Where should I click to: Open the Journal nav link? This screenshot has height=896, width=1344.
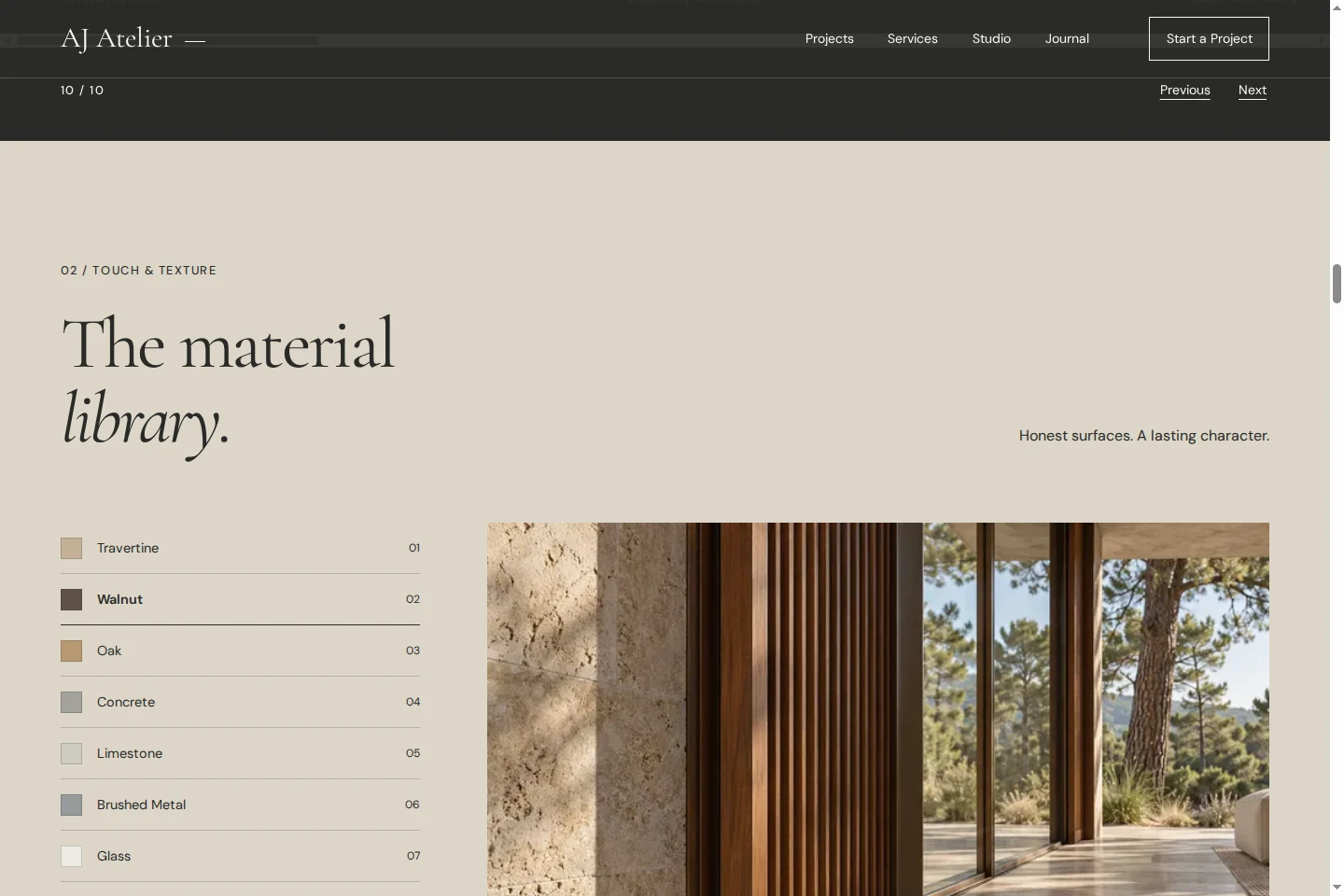pos(1067,39)
